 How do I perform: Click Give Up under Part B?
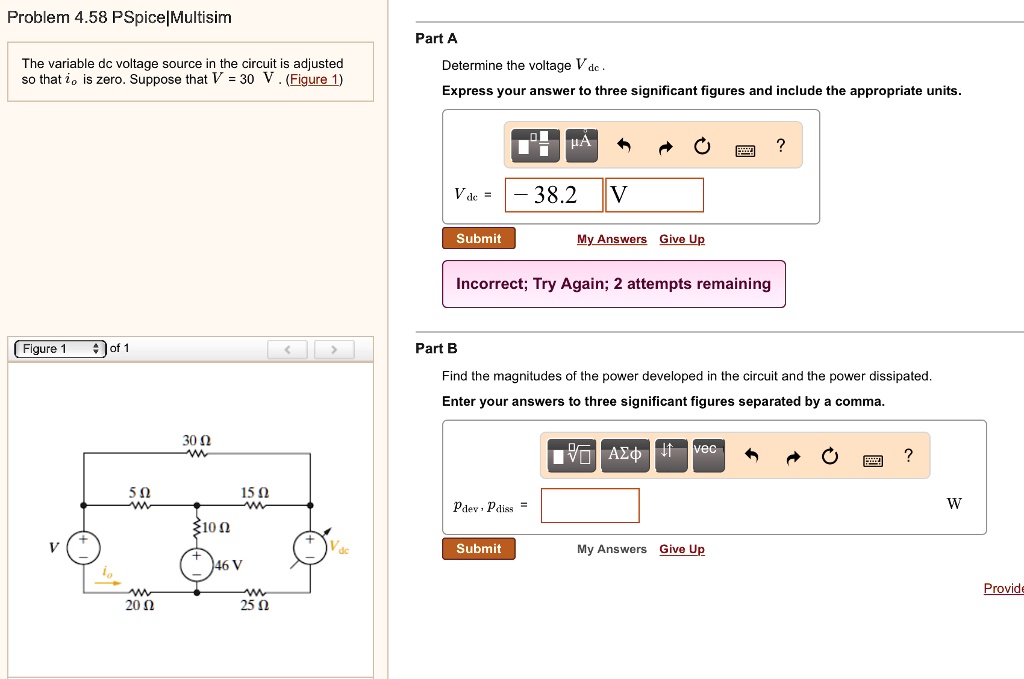pyautogui.click(x=681, y=549)
